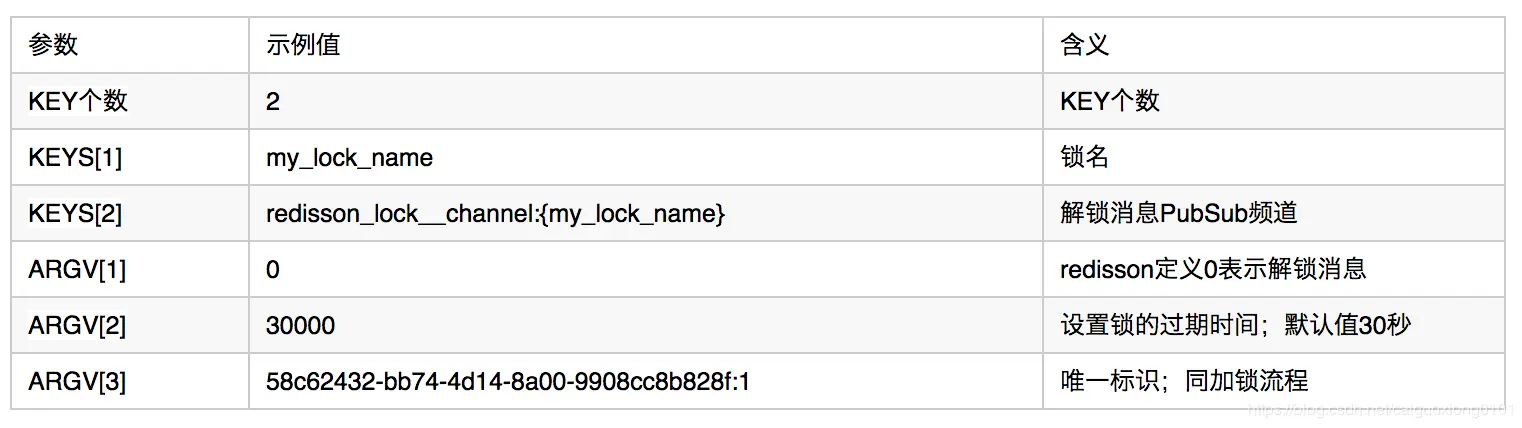
Task: Click the 解锁消息PubSub频道 description
Action: [x=1178, y=213]
